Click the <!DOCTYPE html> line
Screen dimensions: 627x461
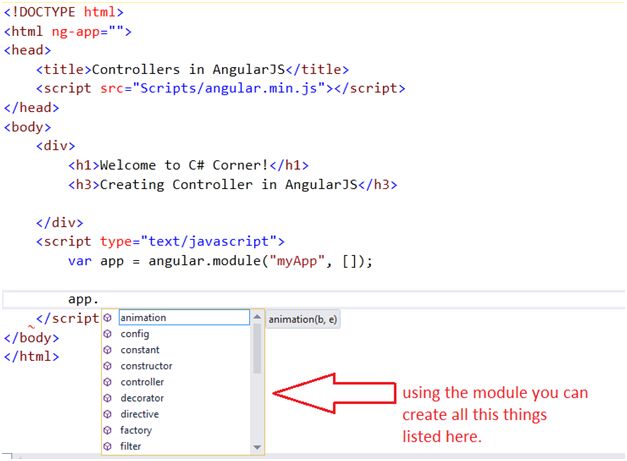(64, 12)
